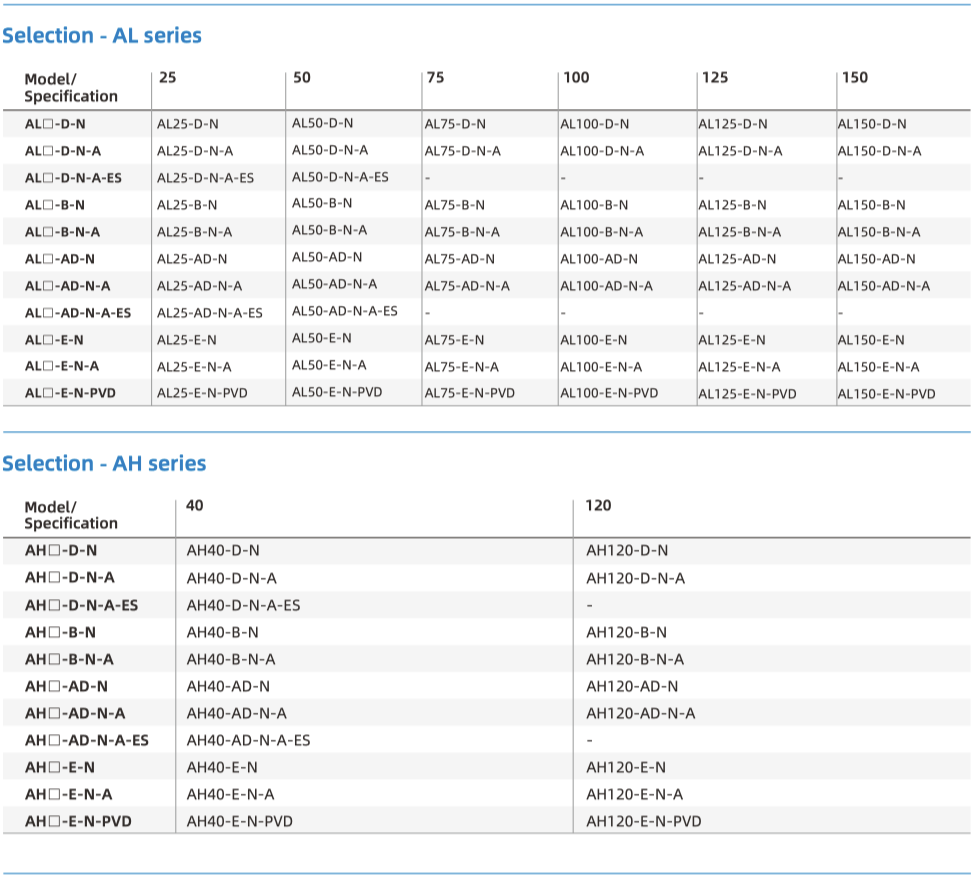
Task: Click the AL column header '75'
Action: tap(435, 78)
